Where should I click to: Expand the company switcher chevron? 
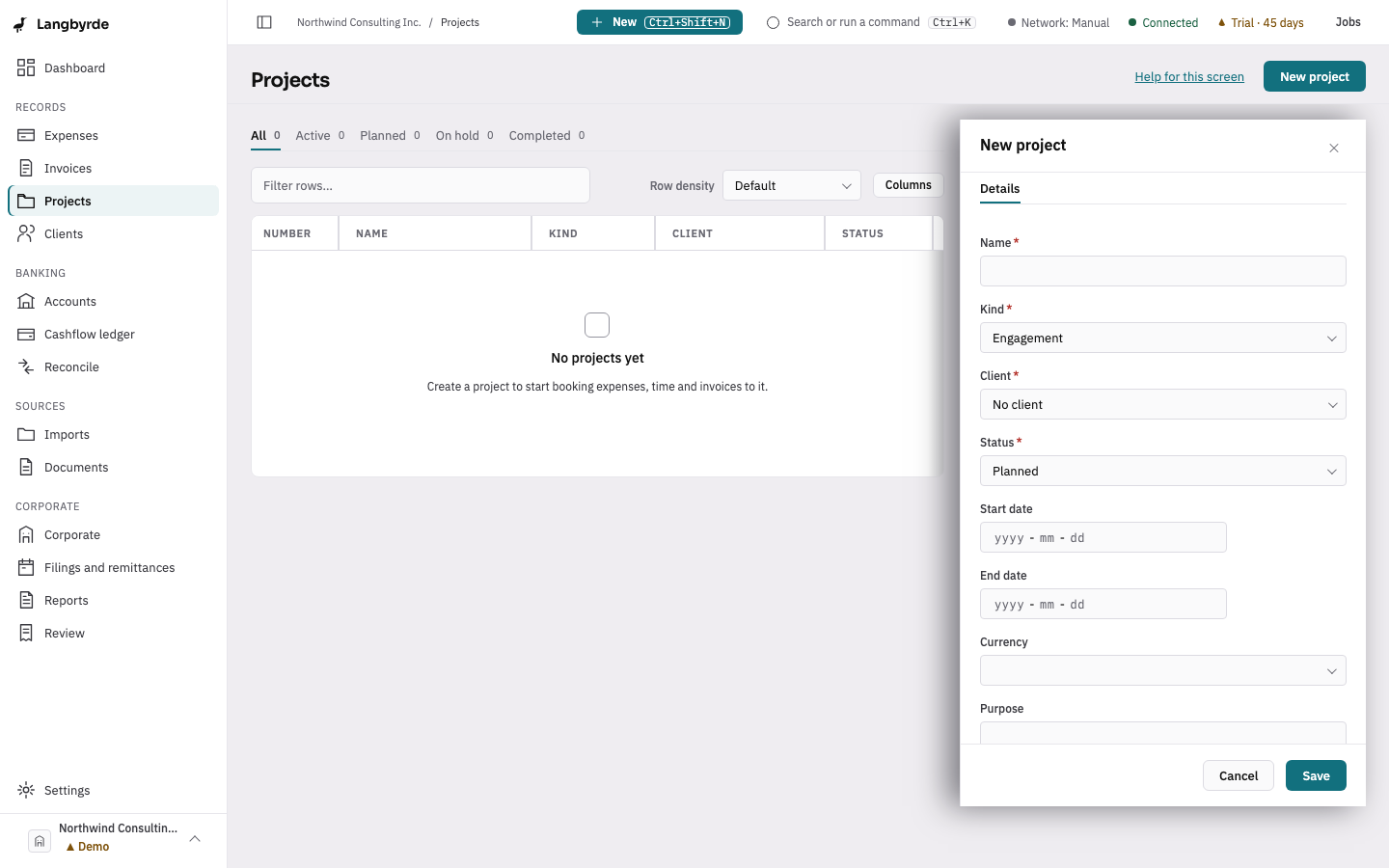(195, 838)
